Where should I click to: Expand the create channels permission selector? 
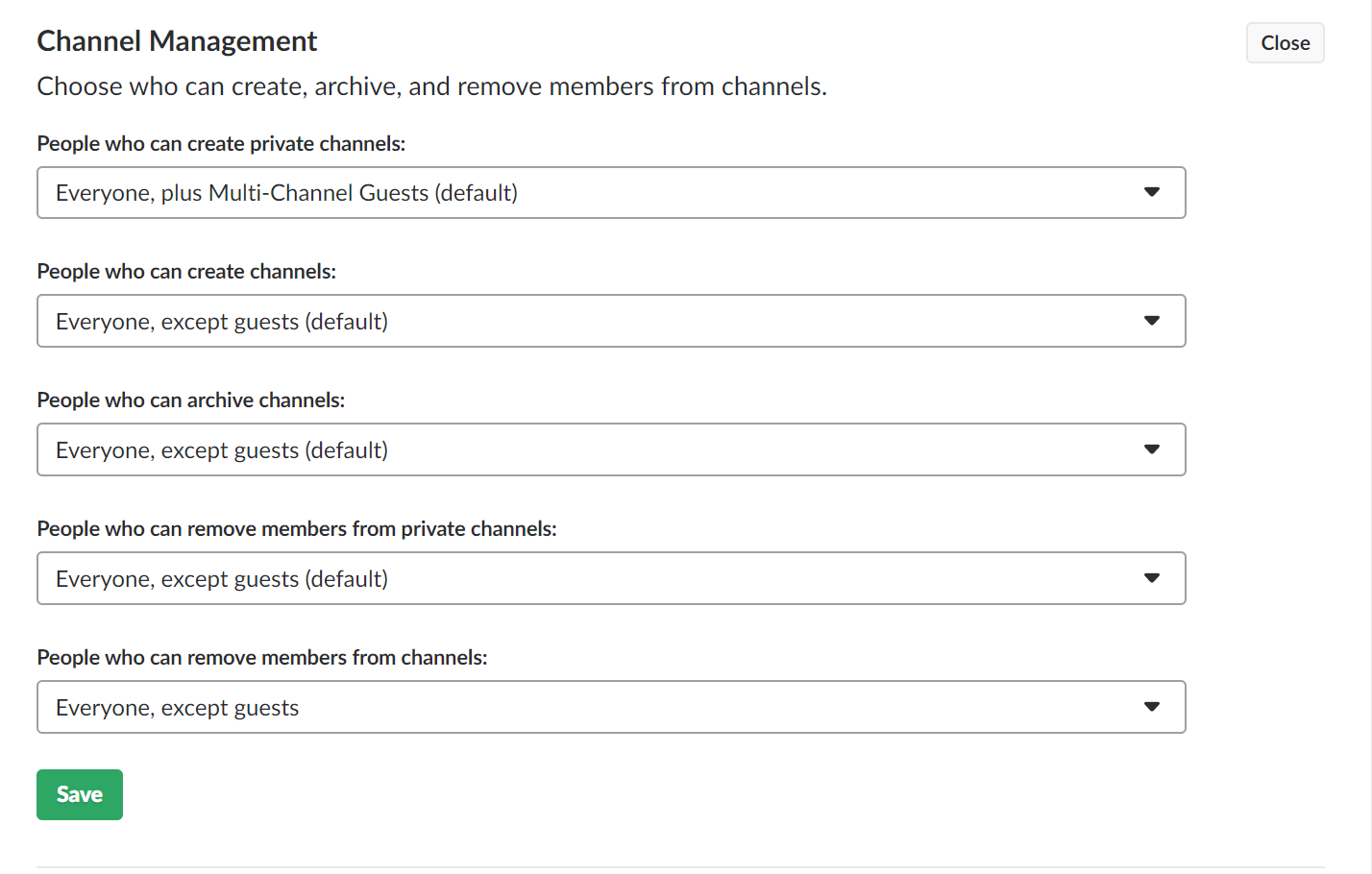611,321
